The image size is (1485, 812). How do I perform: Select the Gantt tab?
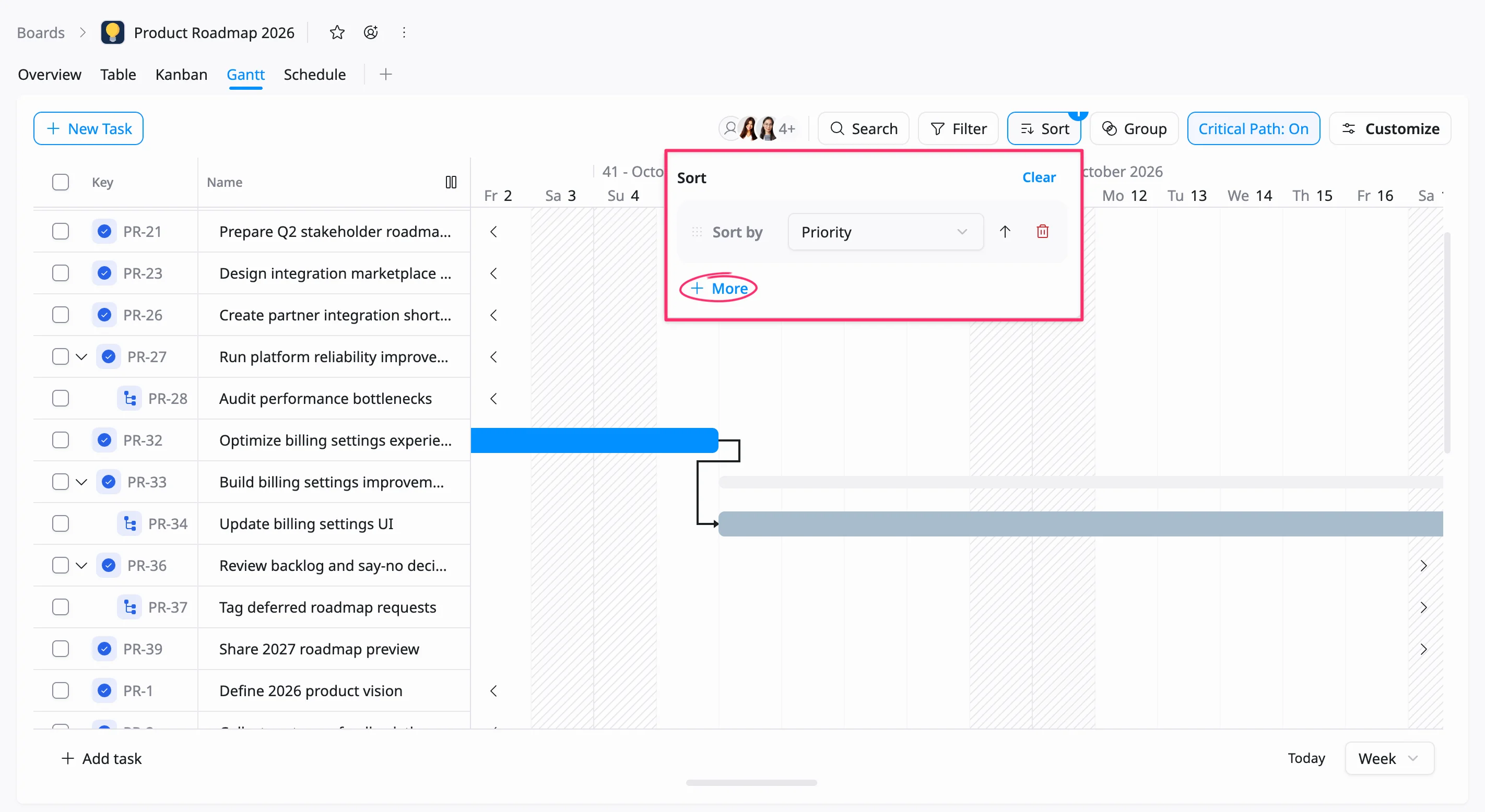(245, 74)
